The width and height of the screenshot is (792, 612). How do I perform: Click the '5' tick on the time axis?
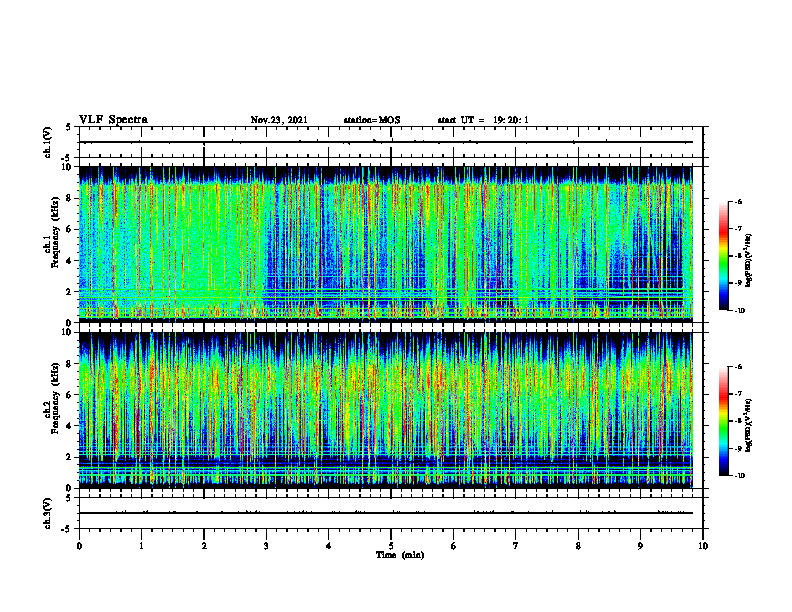pyautogui.click(x=391, y=546)
